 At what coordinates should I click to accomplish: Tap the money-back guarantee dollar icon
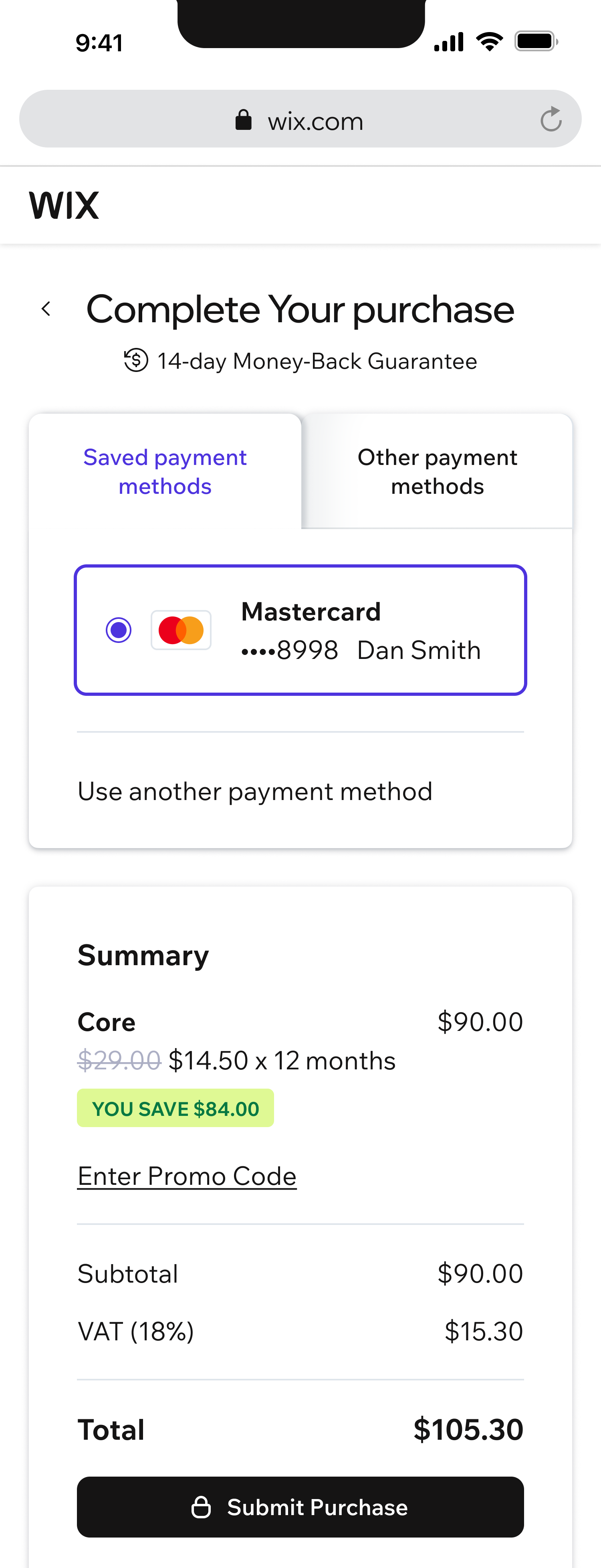[136, 360]
